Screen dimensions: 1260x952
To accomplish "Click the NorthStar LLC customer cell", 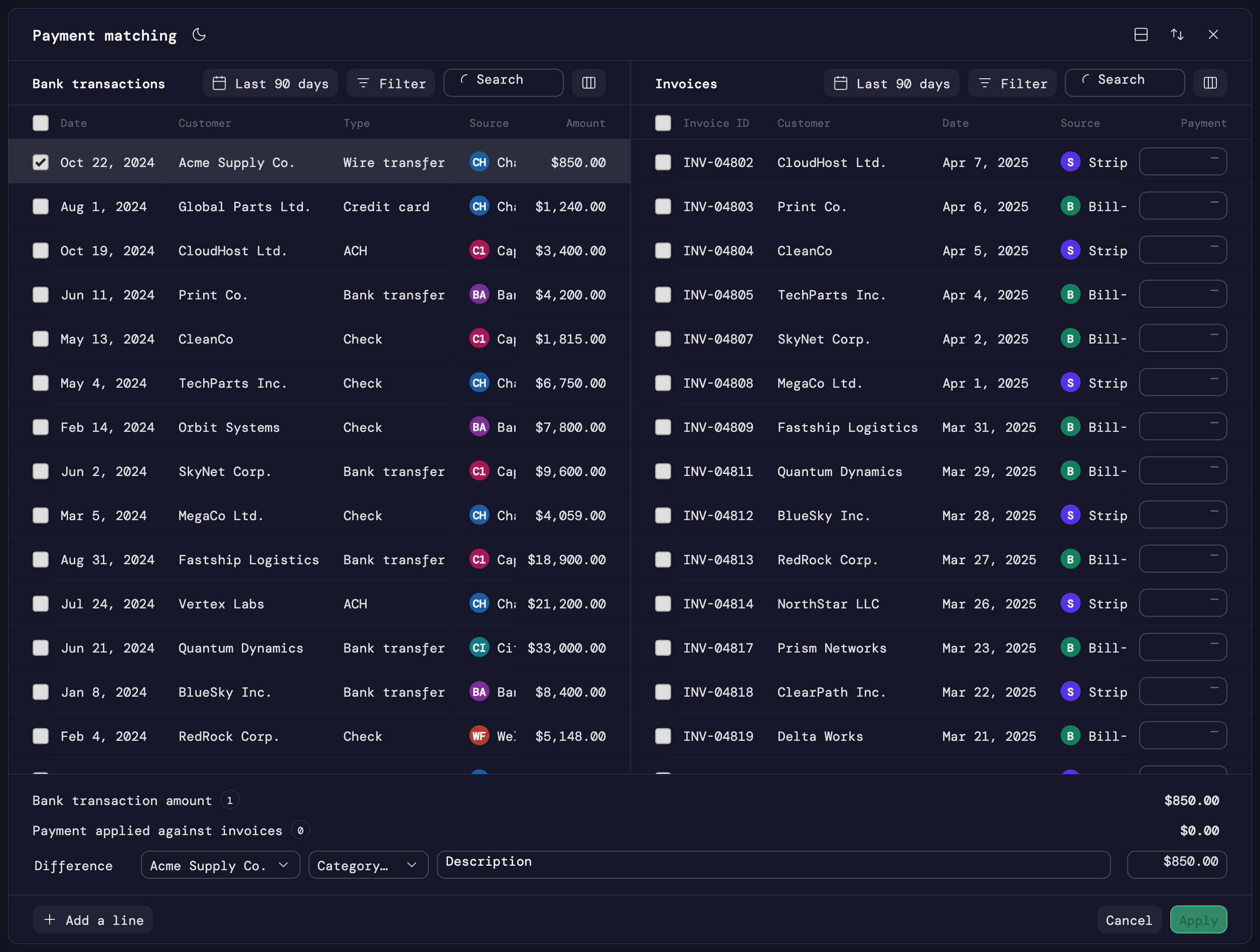I will (x=828, y=604).
